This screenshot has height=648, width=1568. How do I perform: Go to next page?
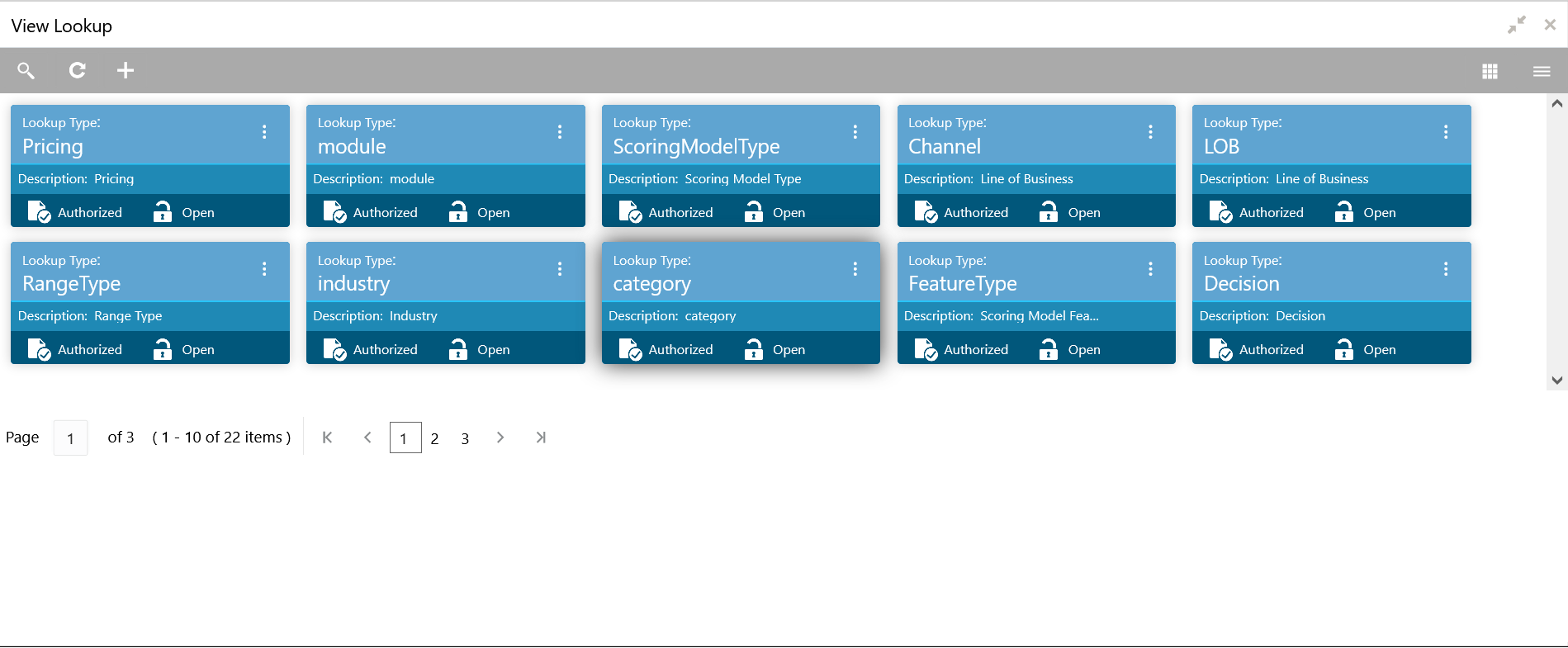point(500,438)
